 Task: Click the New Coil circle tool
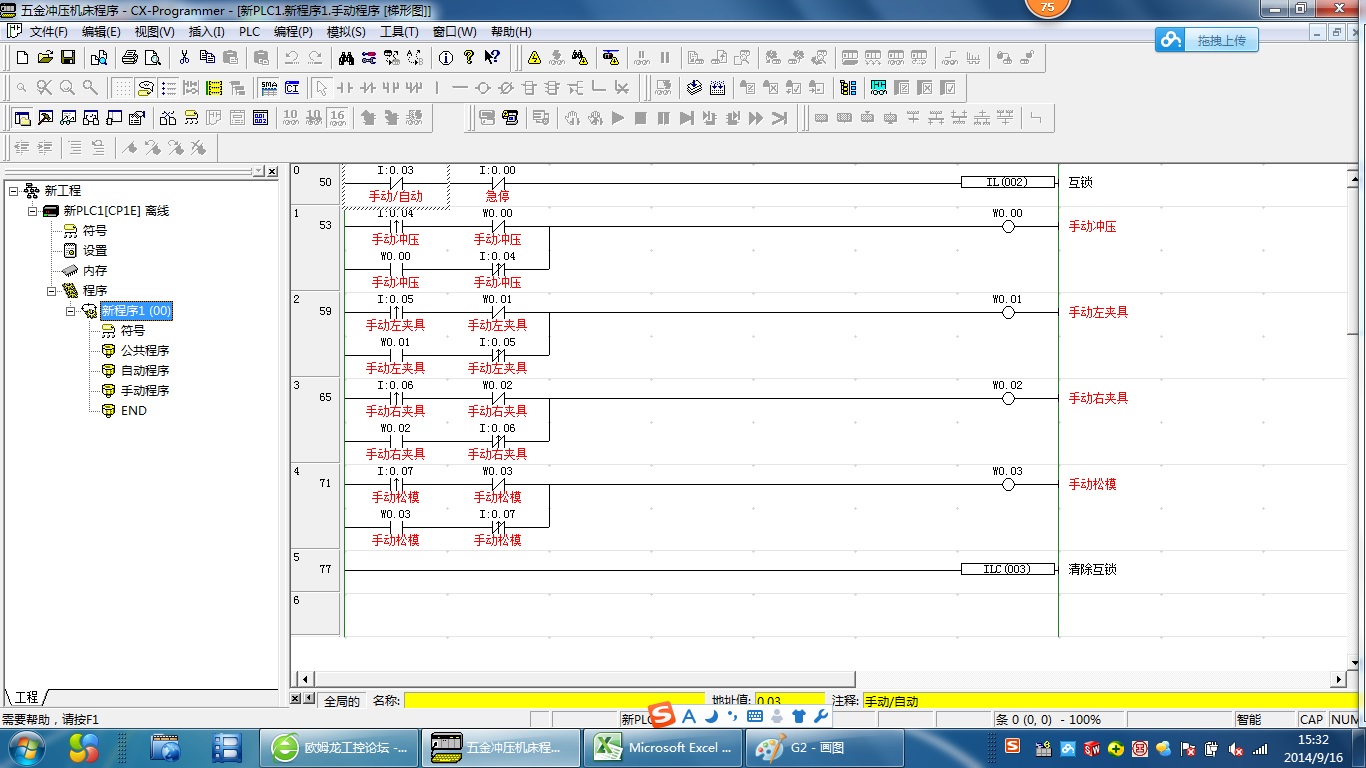[483, 88]
